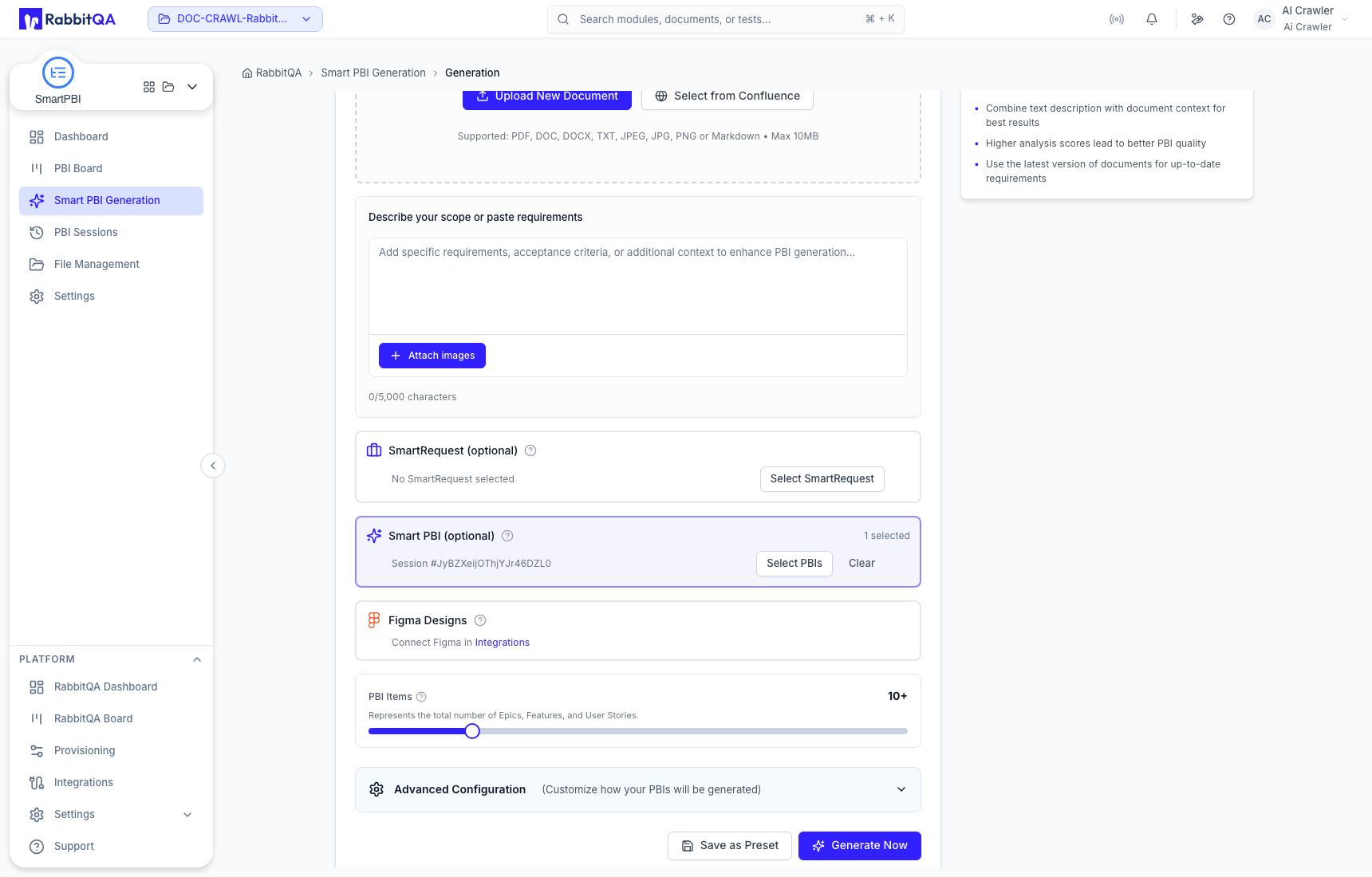This screenshot has height=877, width=1372.
Task: Open the translate/tools icon in header
Action: (x=1197, y=19)
